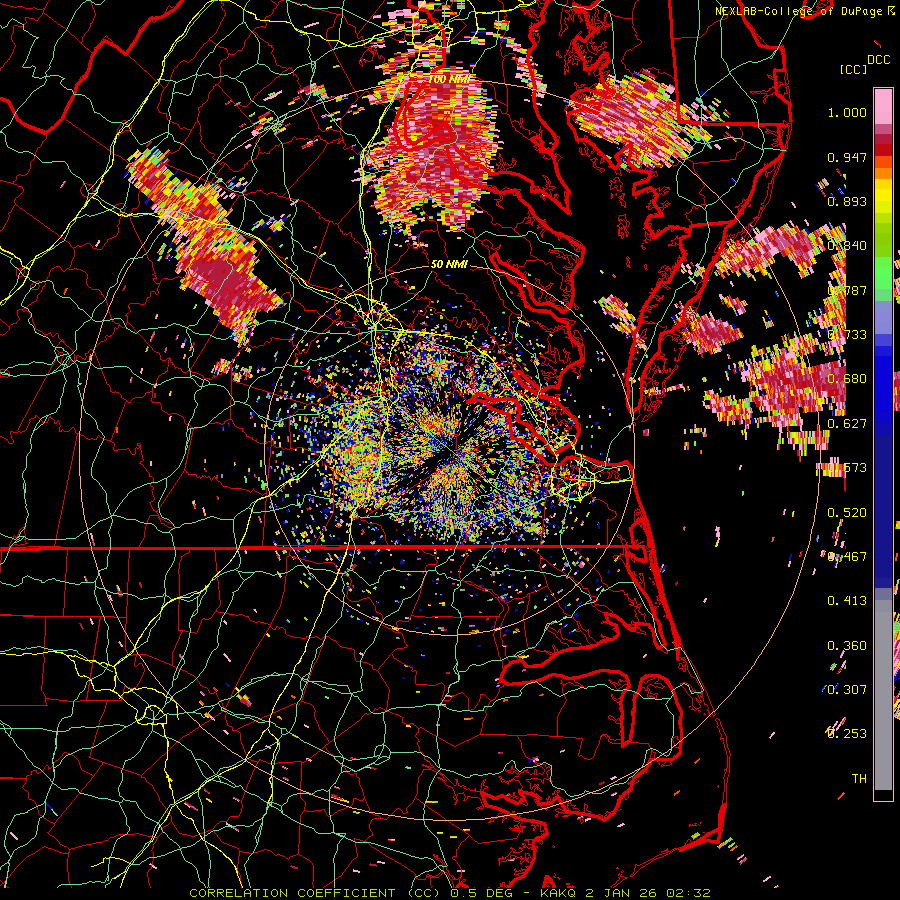Screen dimensions: 900x900
Task: Click the DCC product label
Action: [x=879, y=59]
